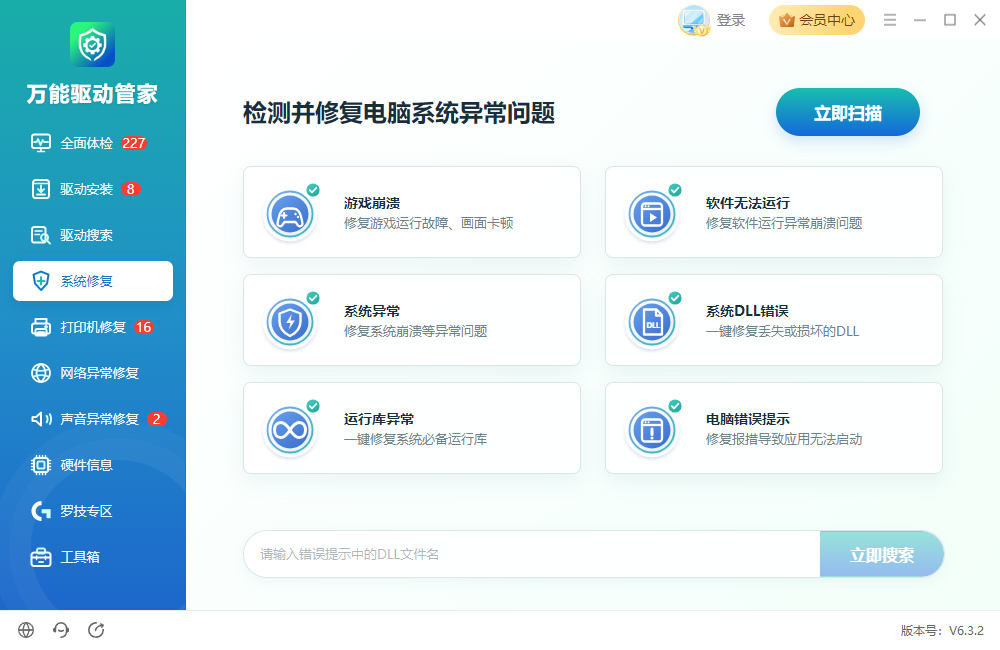Click the globe icon in bottom bar

26,630
